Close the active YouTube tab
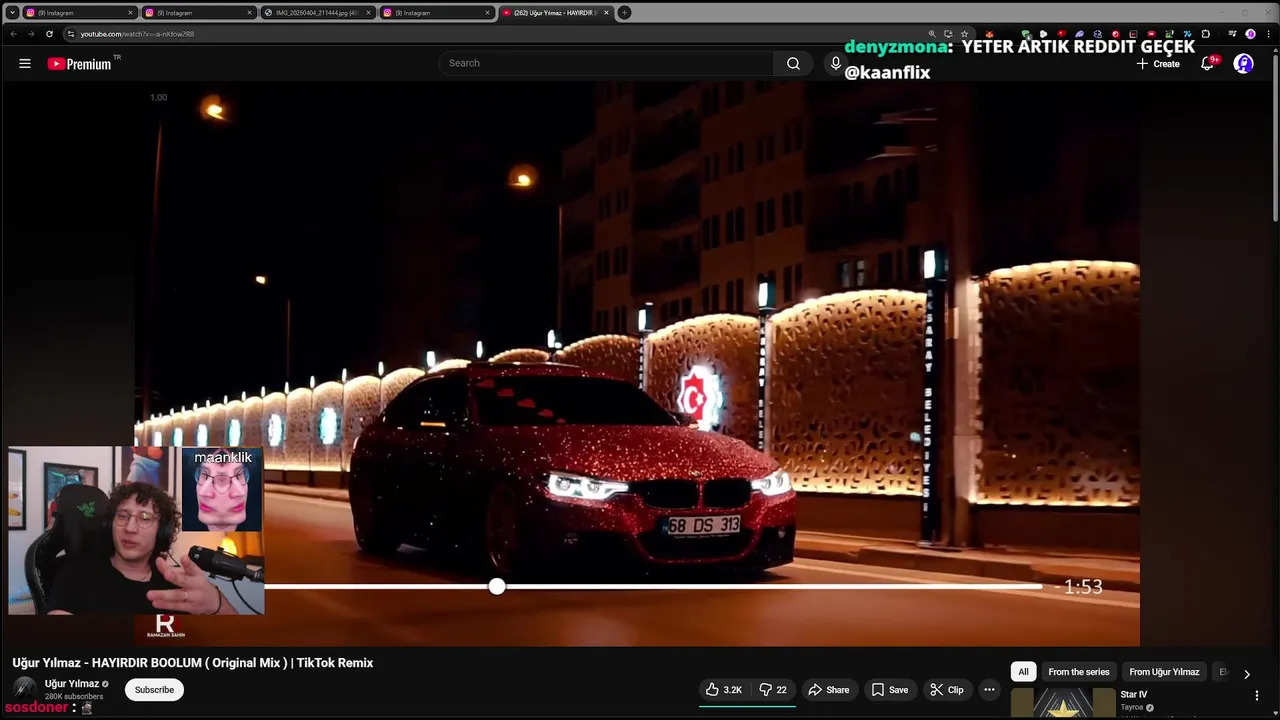Screen dimensions: 1280x720 606,12
